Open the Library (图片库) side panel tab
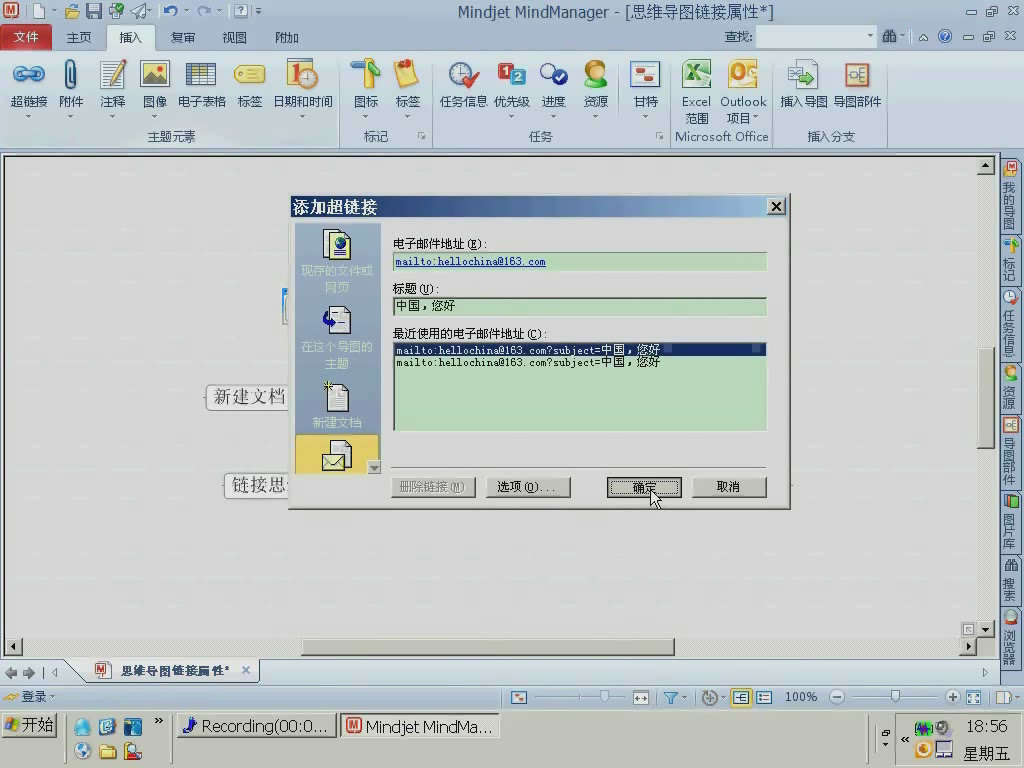Screen dimensions: 1024x768 point(1010,522)
